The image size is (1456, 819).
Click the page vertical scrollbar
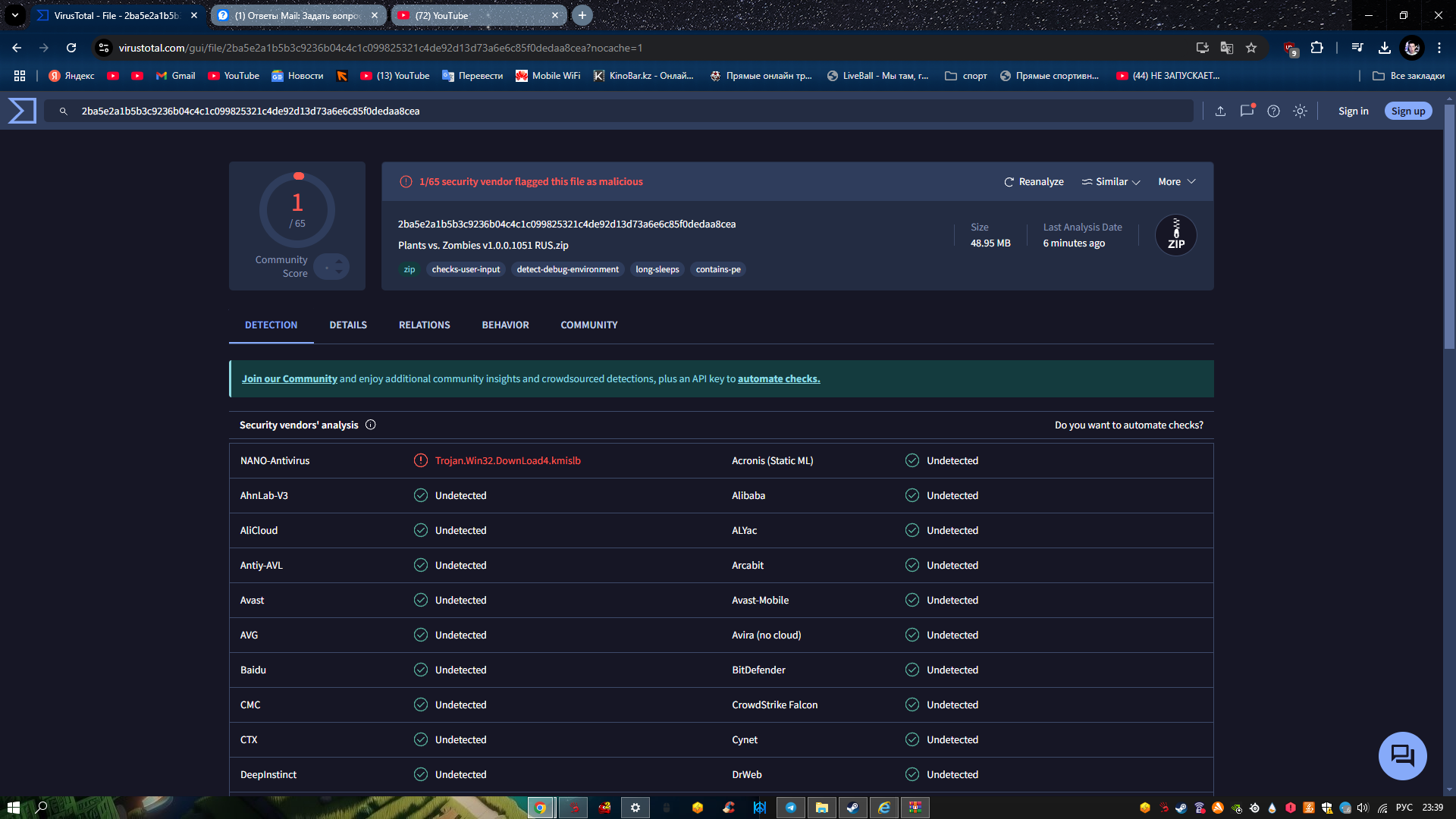[x=1449, y=227]
